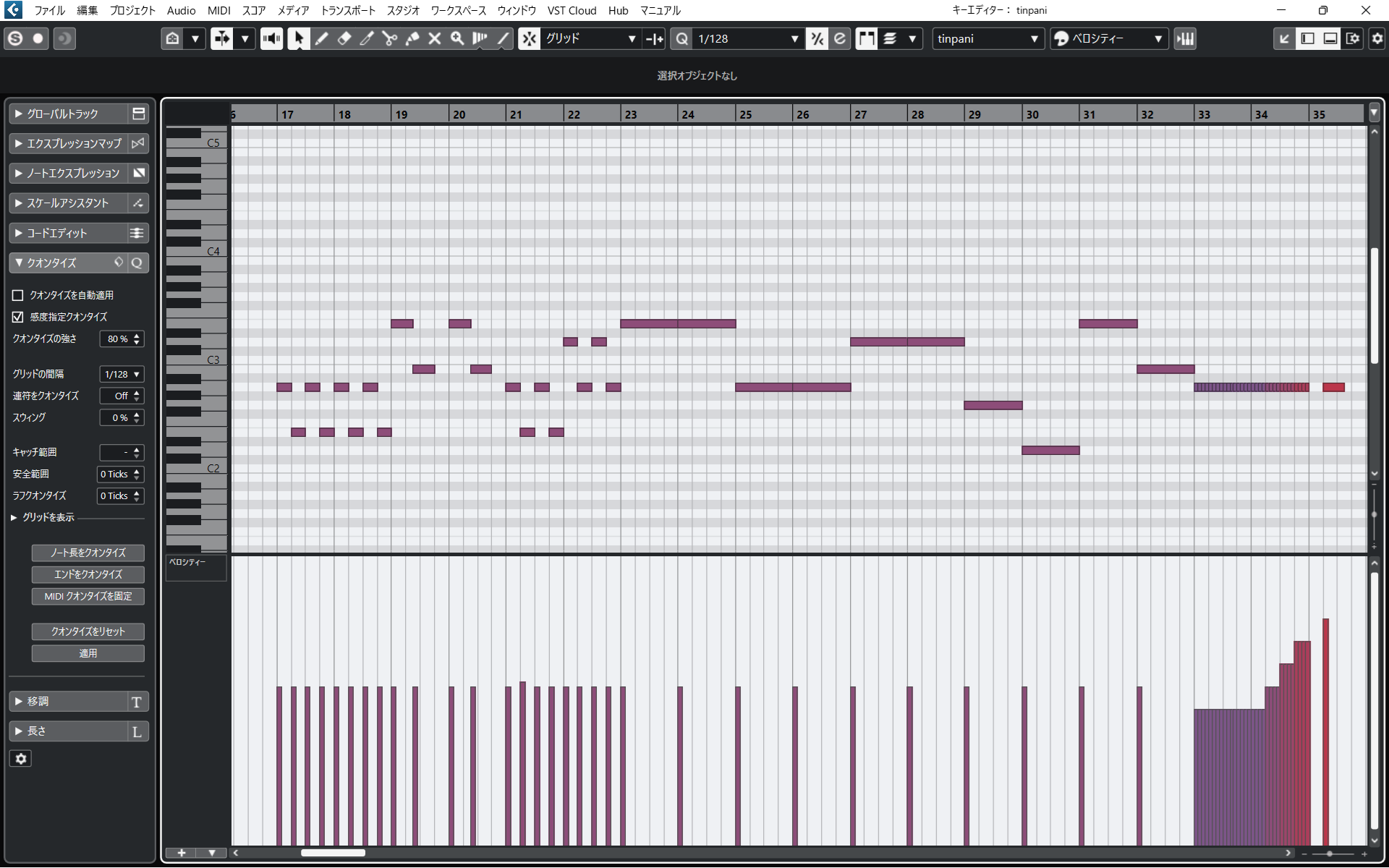The image size is (1389, 868).
Task: Open editor setup gear in toolbar
Action: (x=1377, y=39)
